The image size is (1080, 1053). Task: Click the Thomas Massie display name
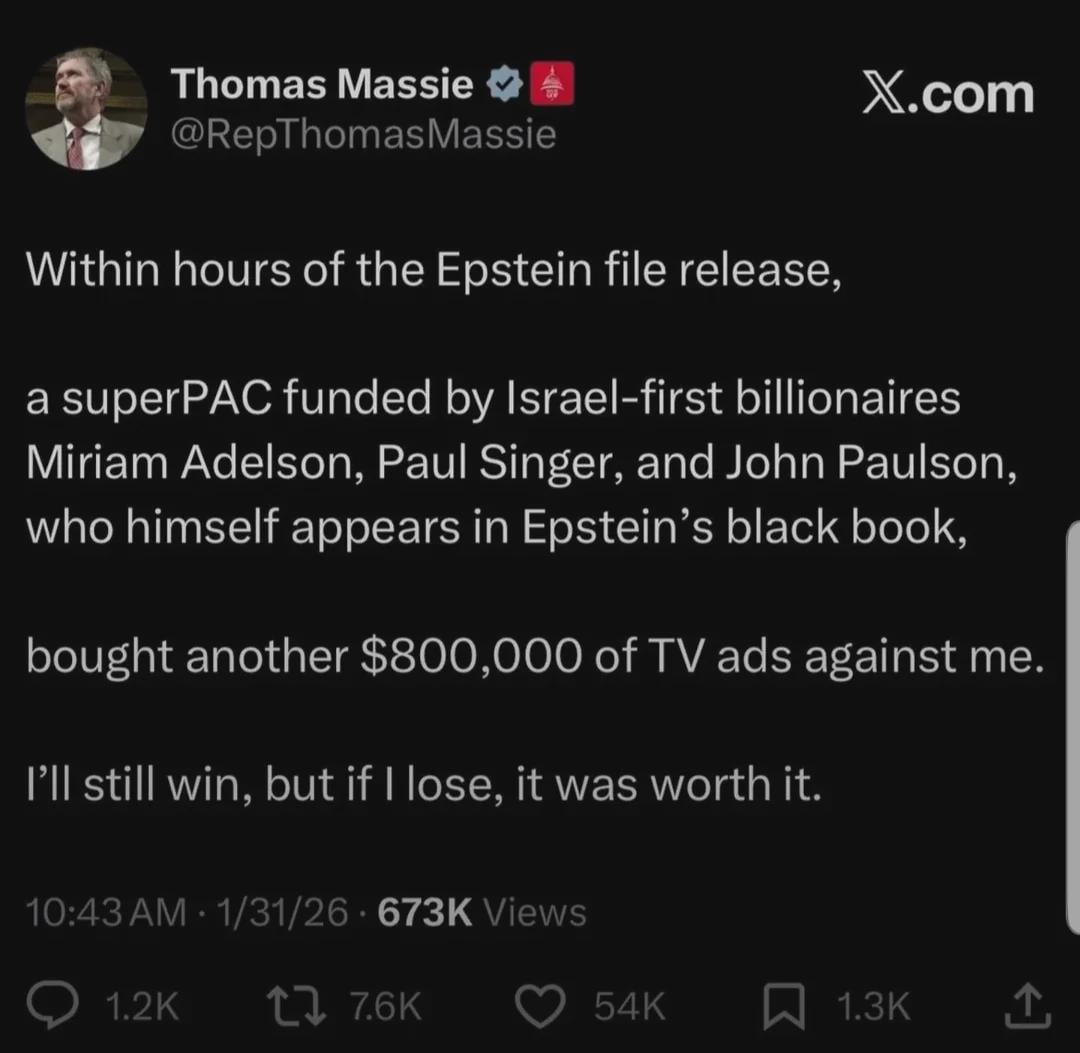322,85
